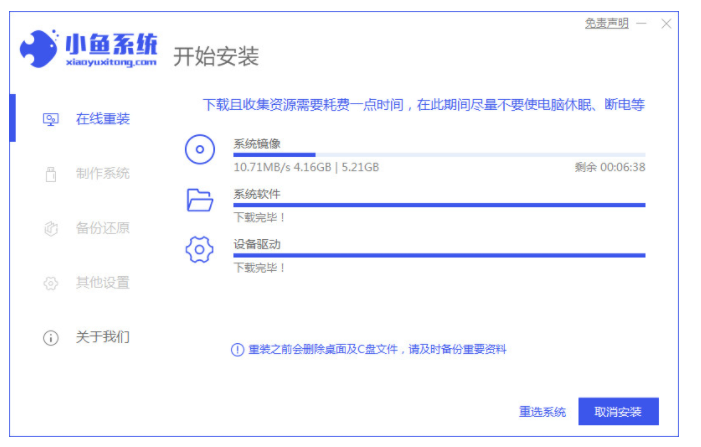Click the 系统镜像 download progress bar
Viewport: 701px width, 447px height.
[x=439, y=155]
